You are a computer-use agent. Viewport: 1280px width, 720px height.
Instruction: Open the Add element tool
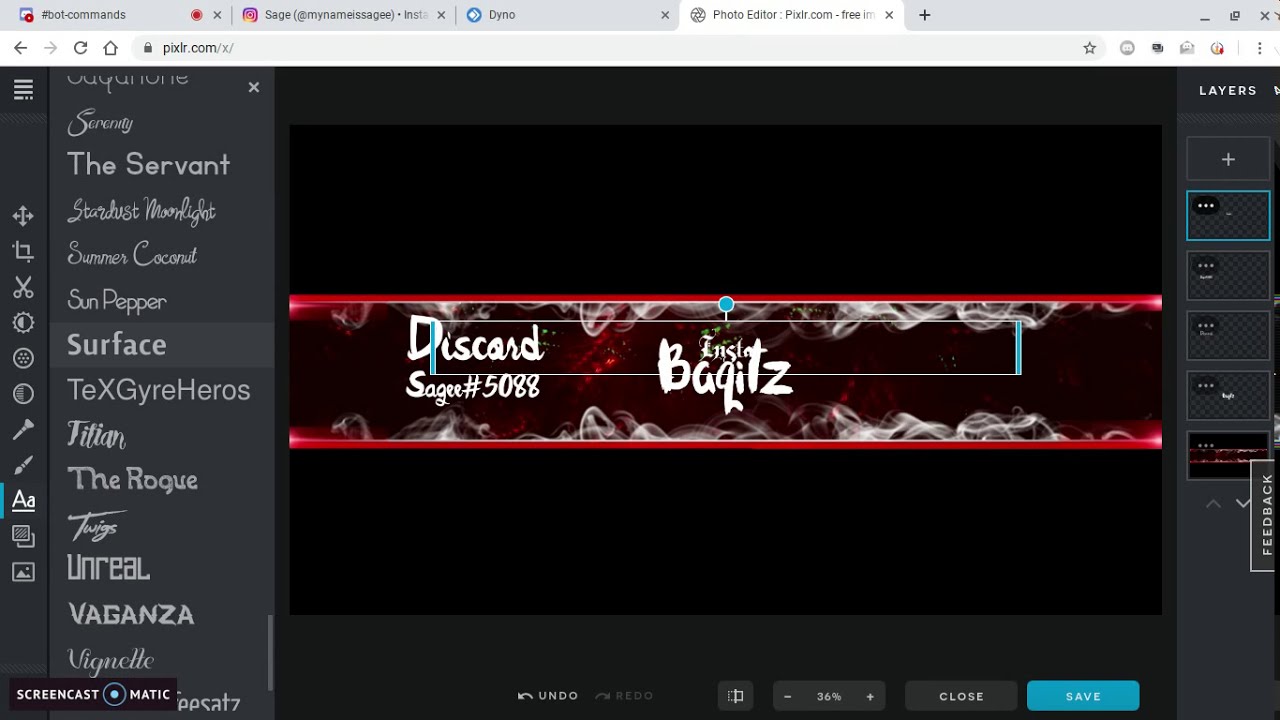(x=23, y=537)
